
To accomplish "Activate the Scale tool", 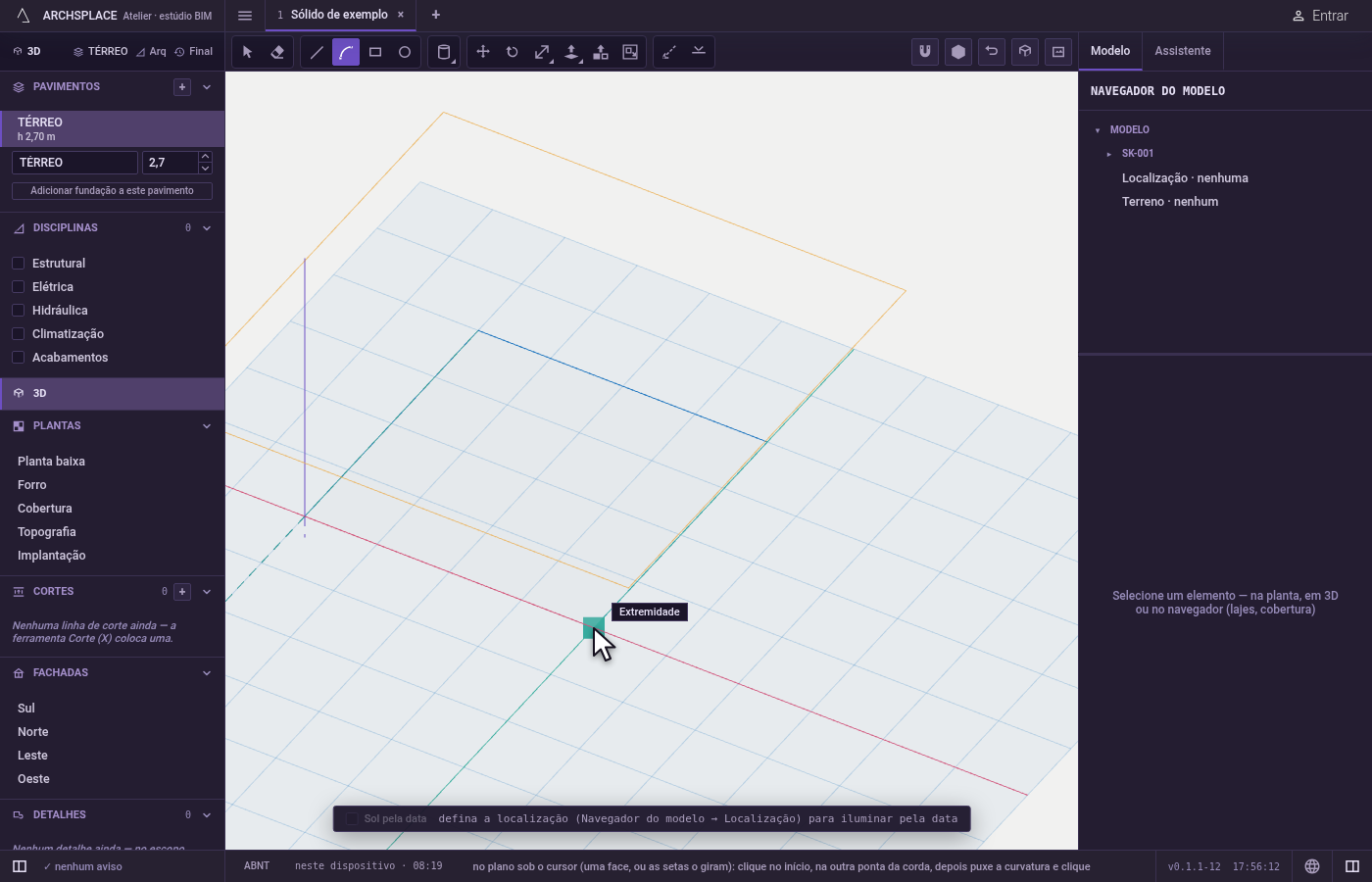I will [x=542, y=52].
